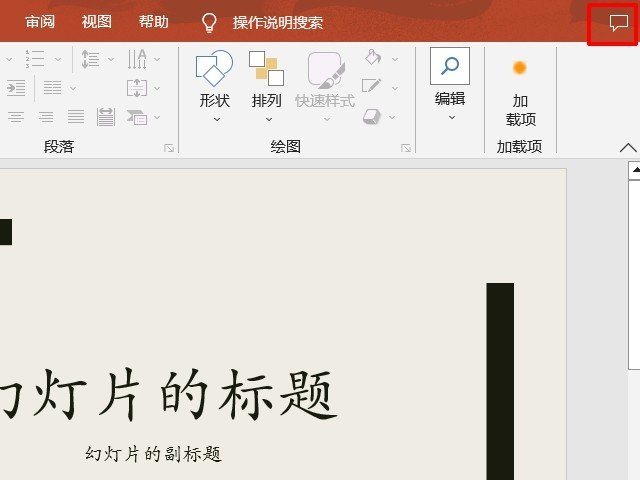Open the 帮助 tab
Screen dimensions: 640x480
tap(153, 22)
